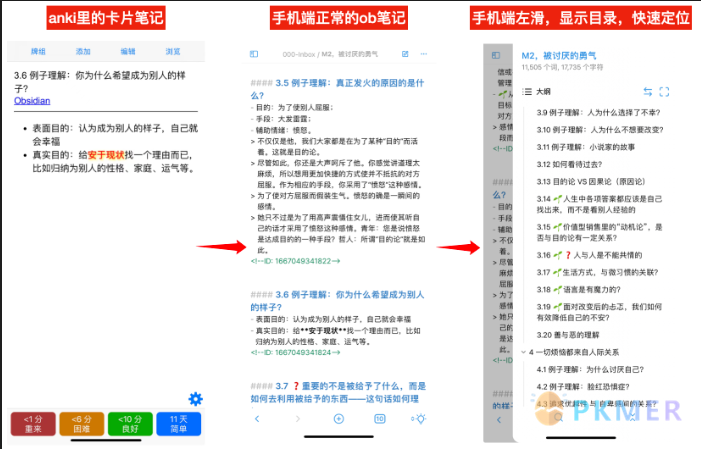The image size is (701, 449).
Task: Click sidebar toggle icon in right phone
Action: click(496, 55)
